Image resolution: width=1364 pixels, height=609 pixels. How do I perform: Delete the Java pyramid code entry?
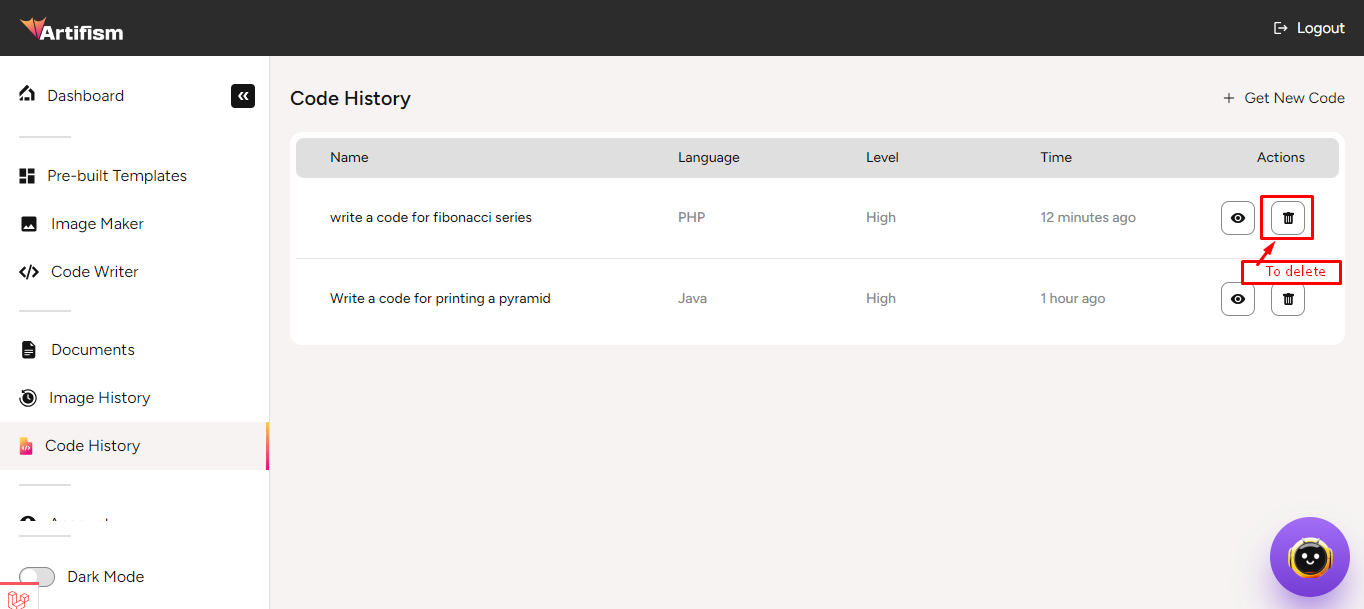1287,299
